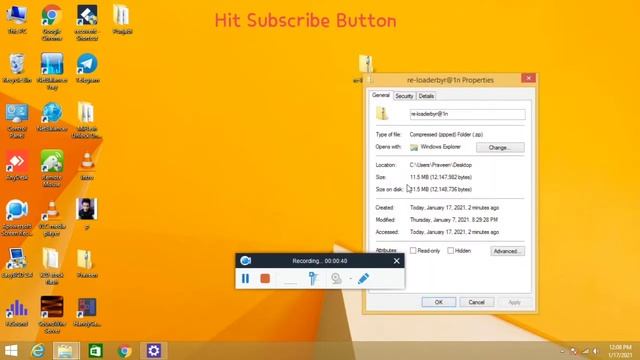Switch to the Details tab
The width and height of the screenshot is (640, 360).
[x=426, y=96]
